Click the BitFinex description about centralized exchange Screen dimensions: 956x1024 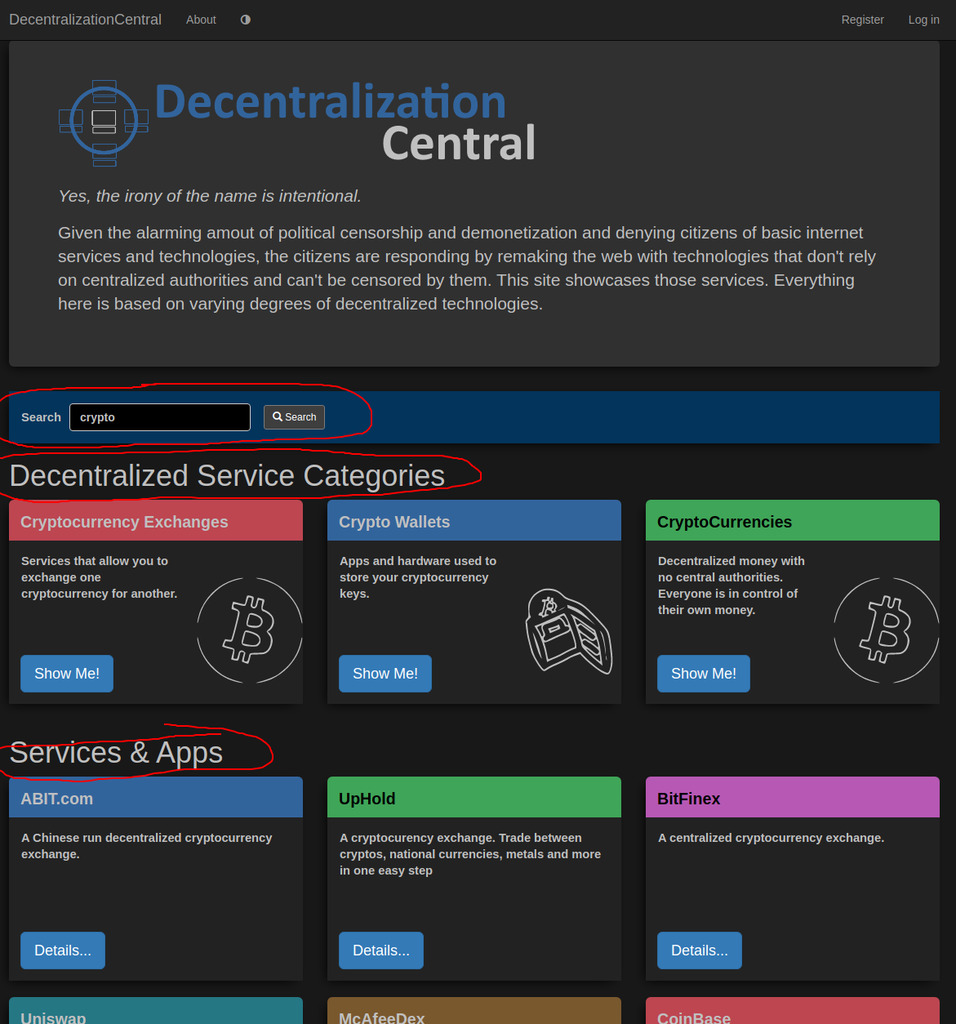tap(771, 838)
